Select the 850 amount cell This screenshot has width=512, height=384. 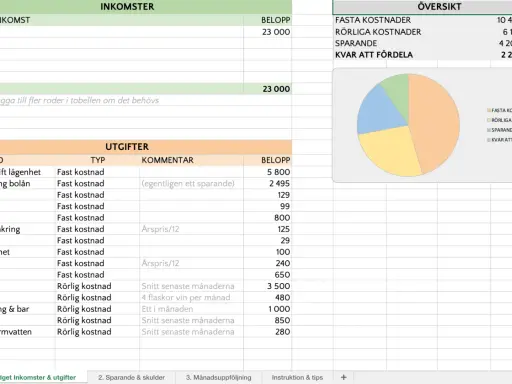(268, 320)
